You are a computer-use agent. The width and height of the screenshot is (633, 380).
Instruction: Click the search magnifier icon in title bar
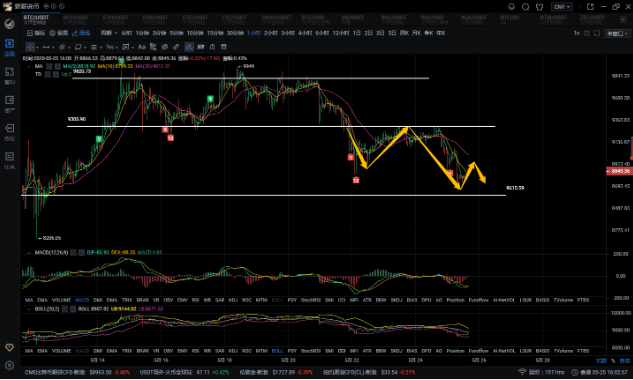click(x=525, y=6)
